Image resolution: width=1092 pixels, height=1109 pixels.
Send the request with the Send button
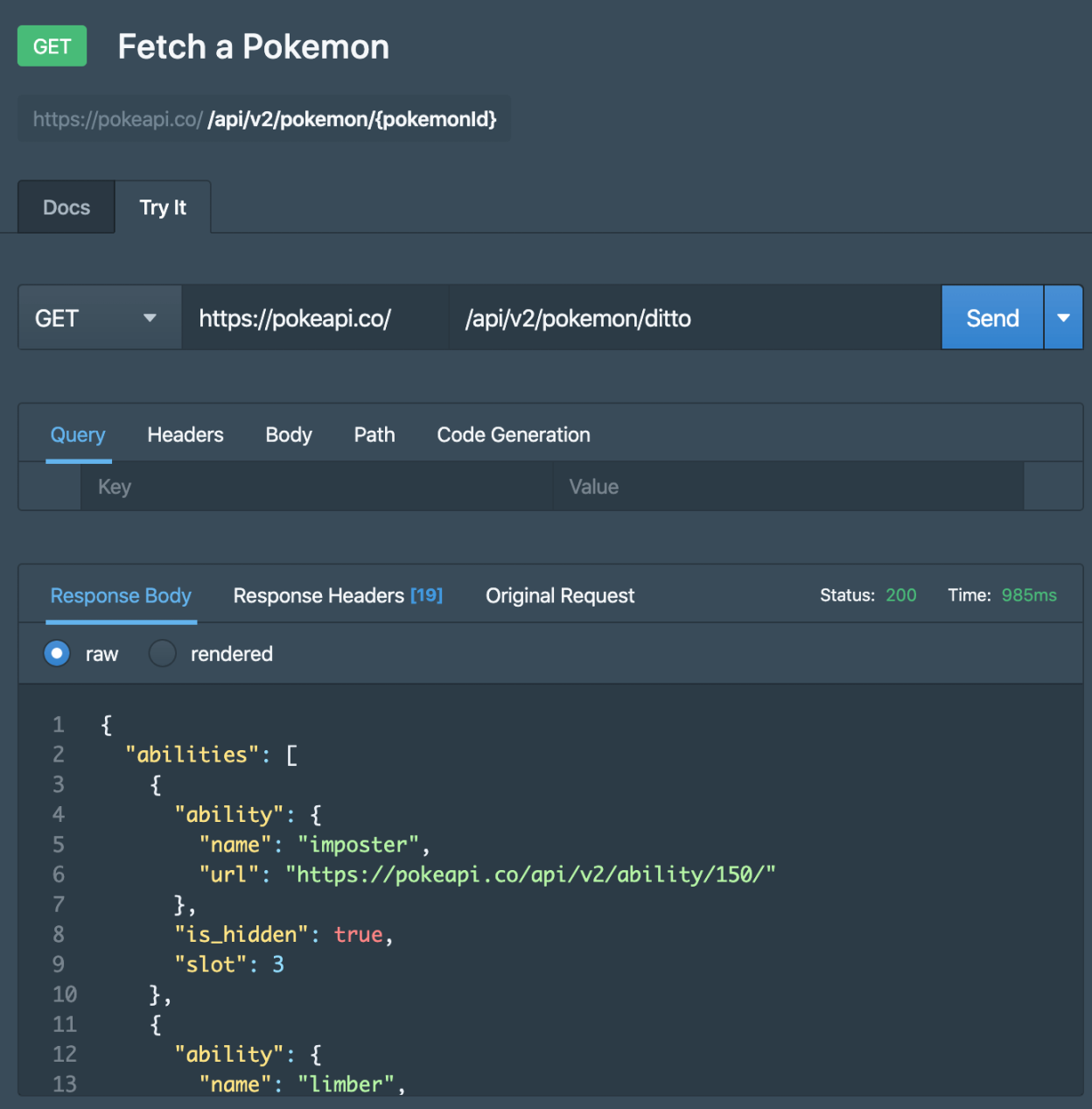click(x=992, y=318)
